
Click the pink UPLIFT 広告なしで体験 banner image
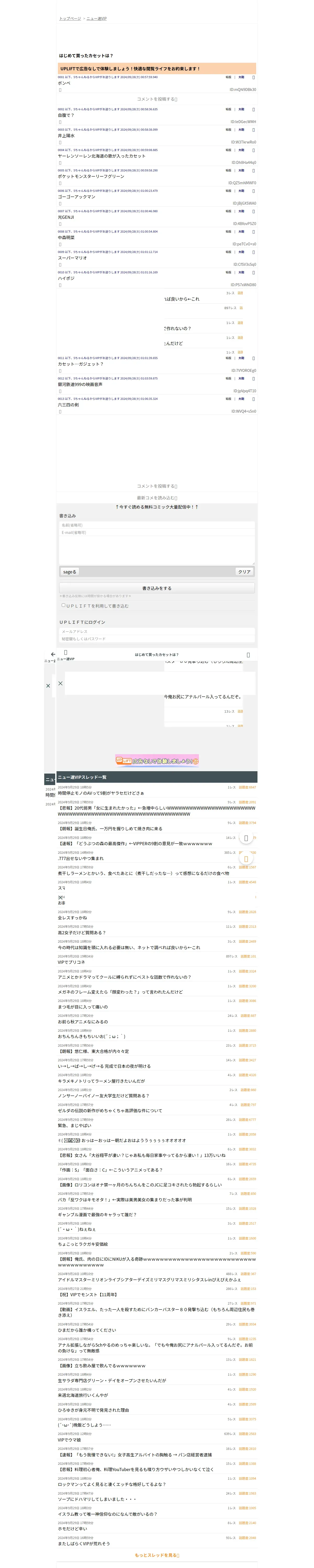157,761
